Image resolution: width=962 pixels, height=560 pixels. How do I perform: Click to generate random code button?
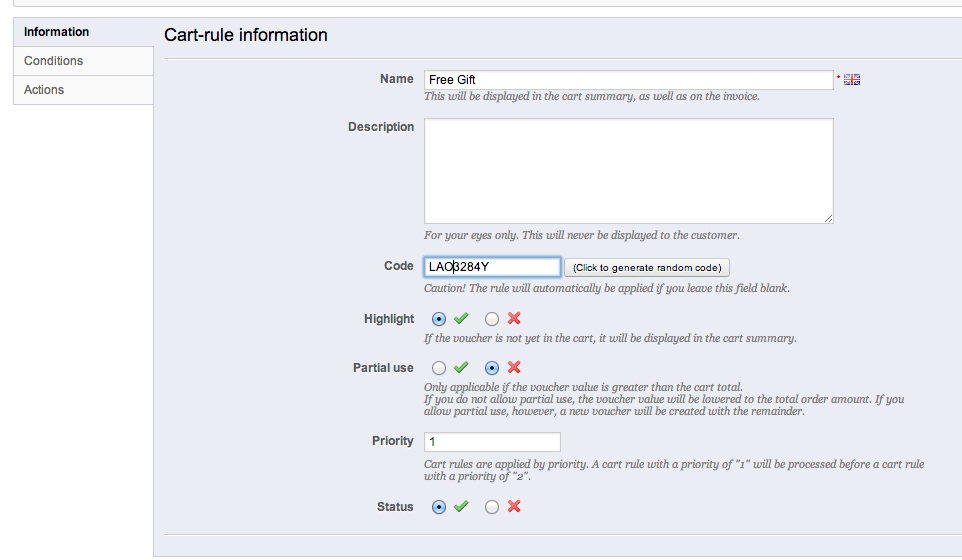click(647, 268)
